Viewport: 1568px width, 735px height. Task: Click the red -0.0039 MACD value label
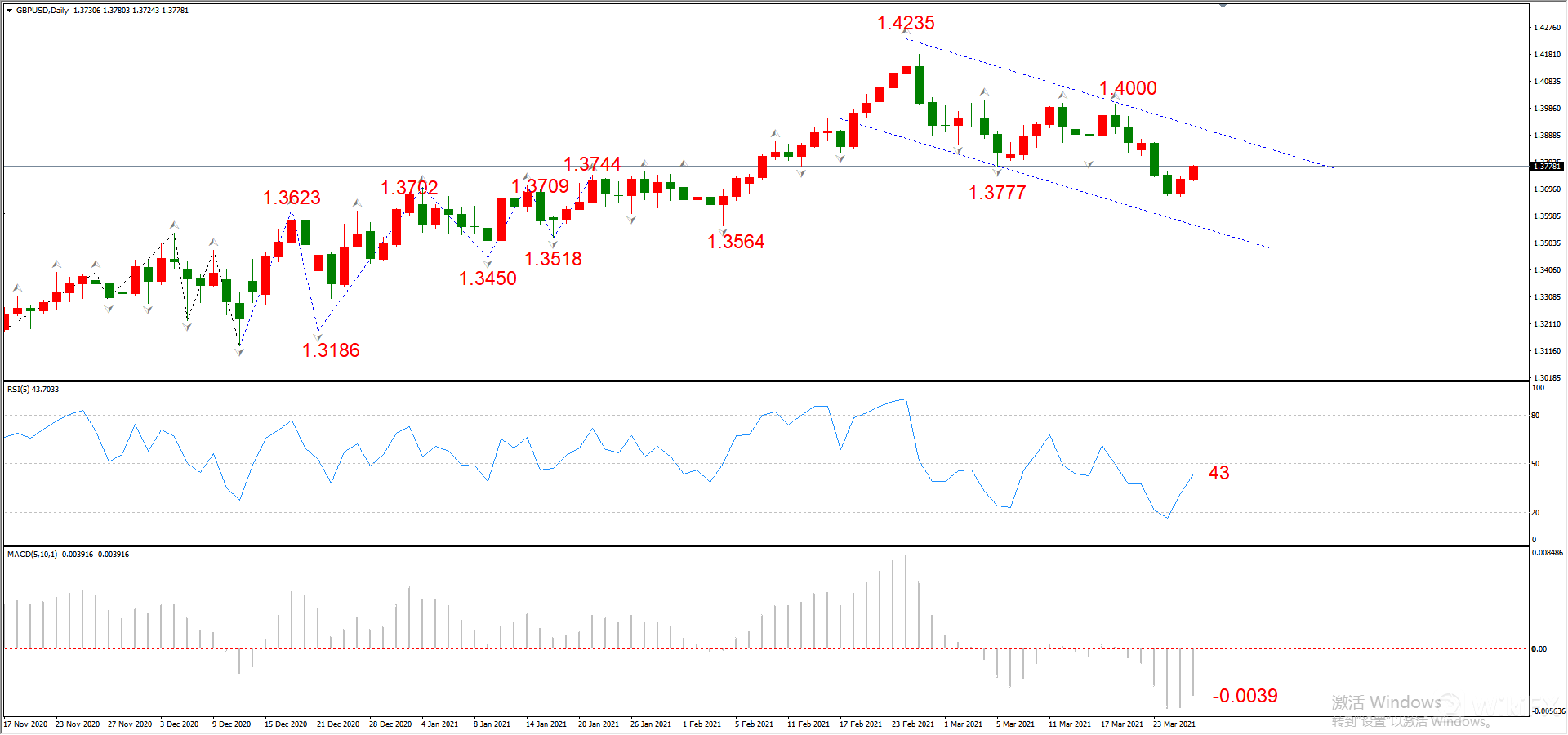1245,696
